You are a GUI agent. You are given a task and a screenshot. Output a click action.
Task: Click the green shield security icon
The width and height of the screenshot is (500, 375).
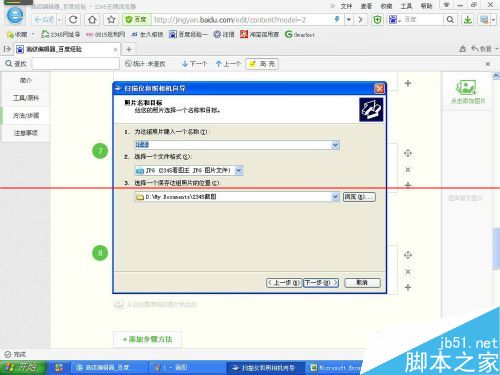pos(377,20)
